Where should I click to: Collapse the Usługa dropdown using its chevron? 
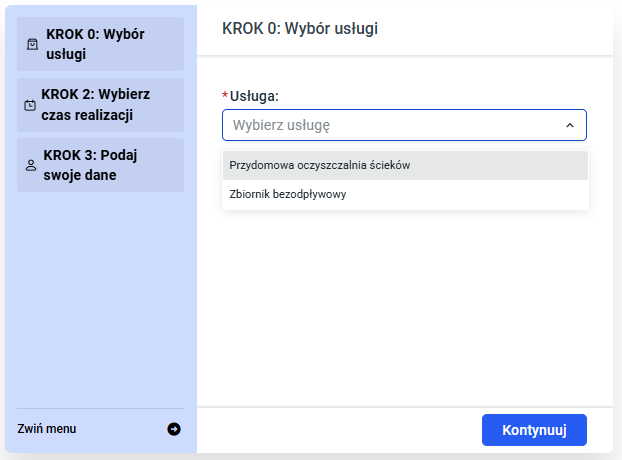pos(569,126)
